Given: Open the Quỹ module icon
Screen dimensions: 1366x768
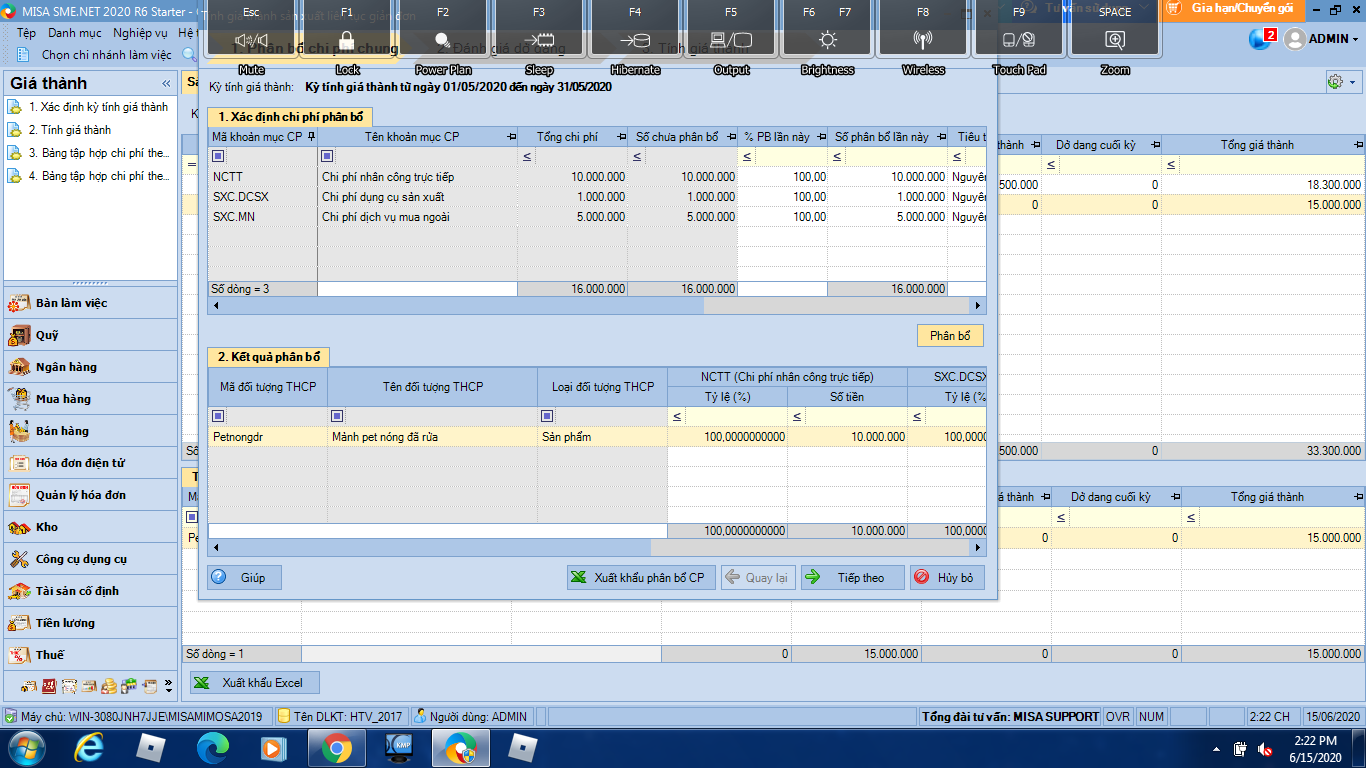Looking at the screenshot, I should [19, 335].
